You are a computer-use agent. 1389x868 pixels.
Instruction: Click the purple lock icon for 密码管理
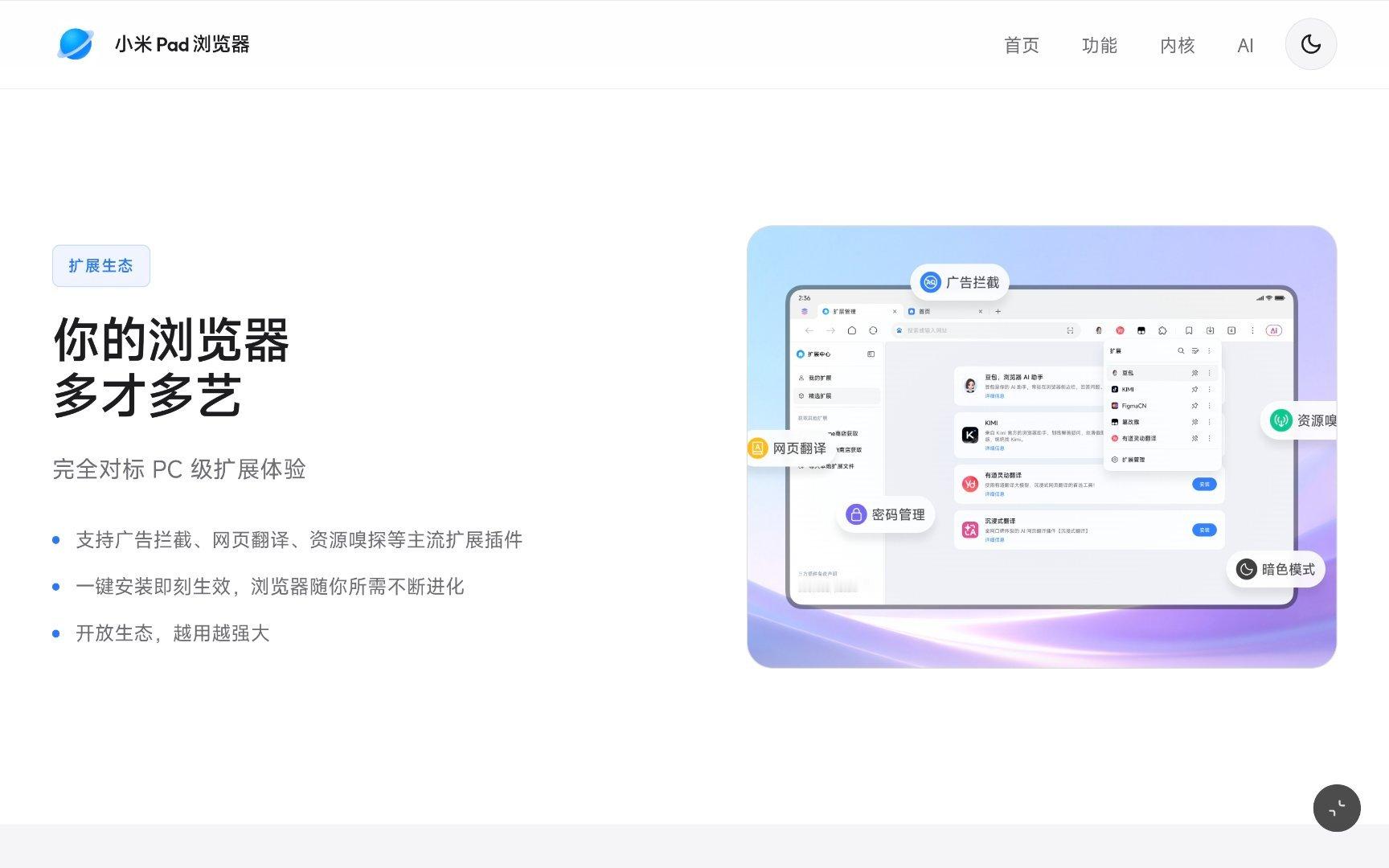pos(856,514)
